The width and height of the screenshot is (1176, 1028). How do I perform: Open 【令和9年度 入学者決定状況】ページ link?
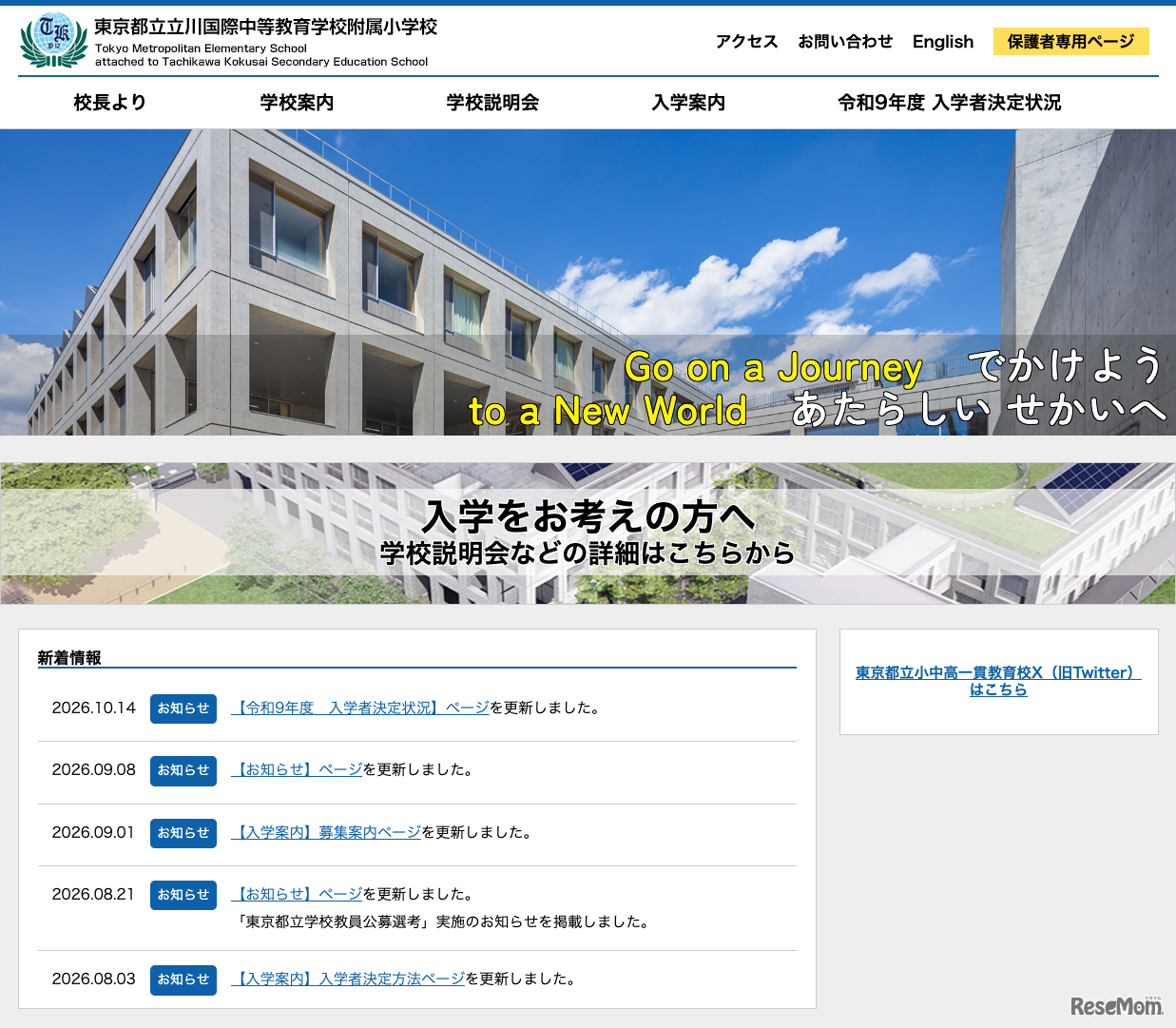coord(359,708)
